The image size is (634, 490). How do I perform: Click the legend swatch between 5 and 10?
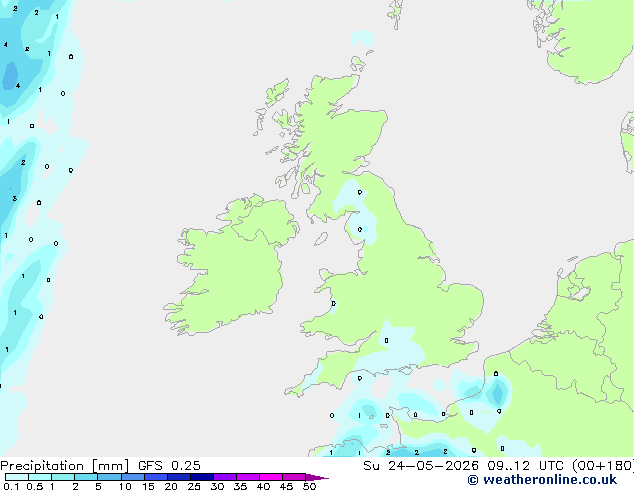109,477
